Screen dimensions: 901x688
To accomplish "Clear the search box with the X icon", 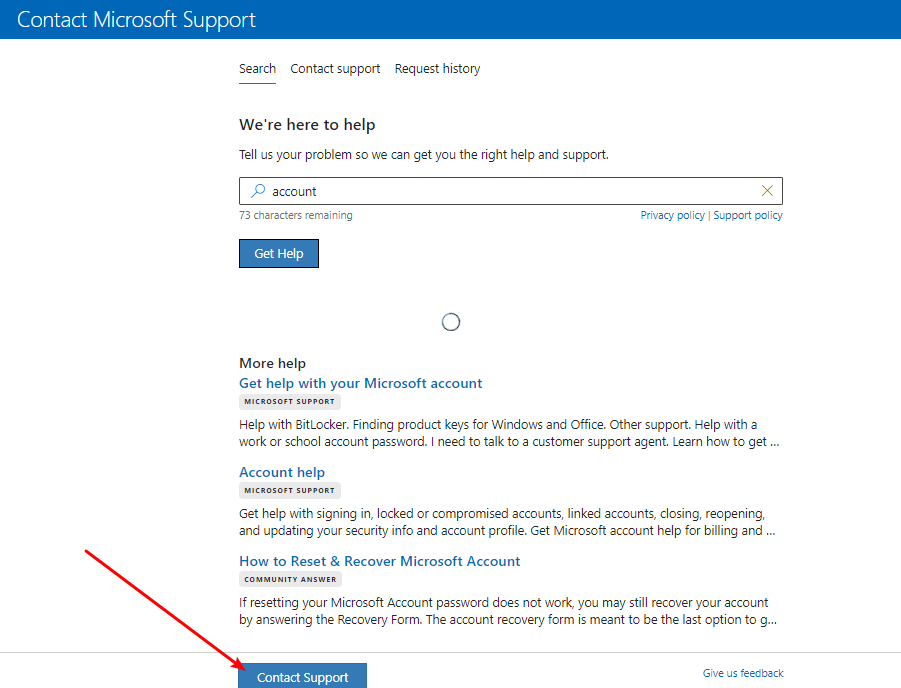I will [767, 191].
